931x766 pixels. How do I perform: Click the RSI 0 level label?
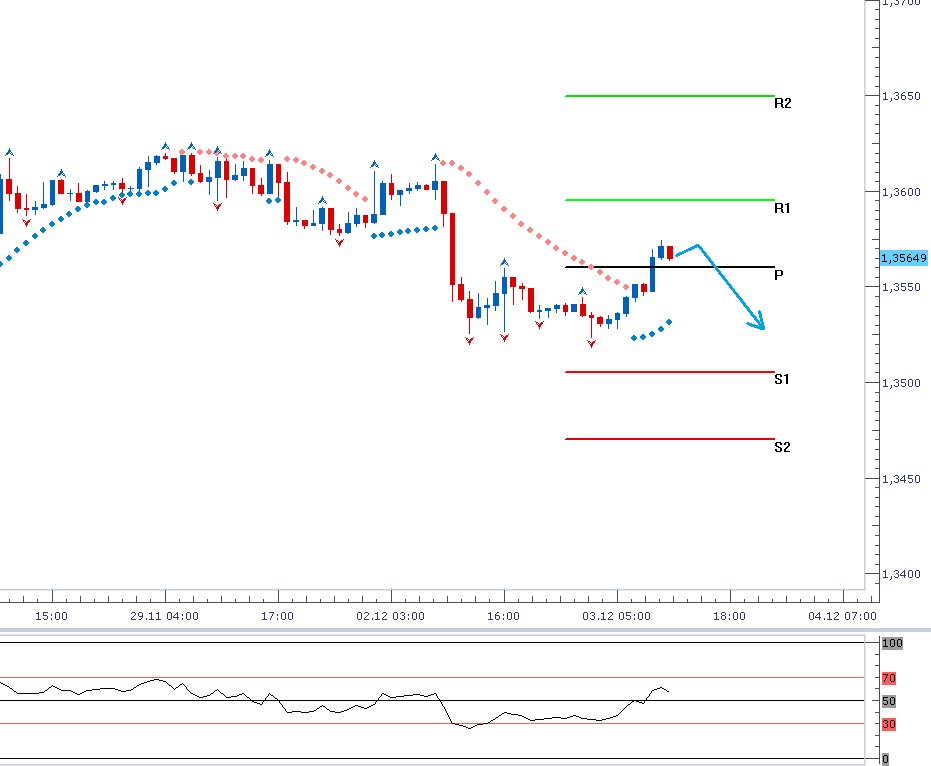(x=885, y=759)
